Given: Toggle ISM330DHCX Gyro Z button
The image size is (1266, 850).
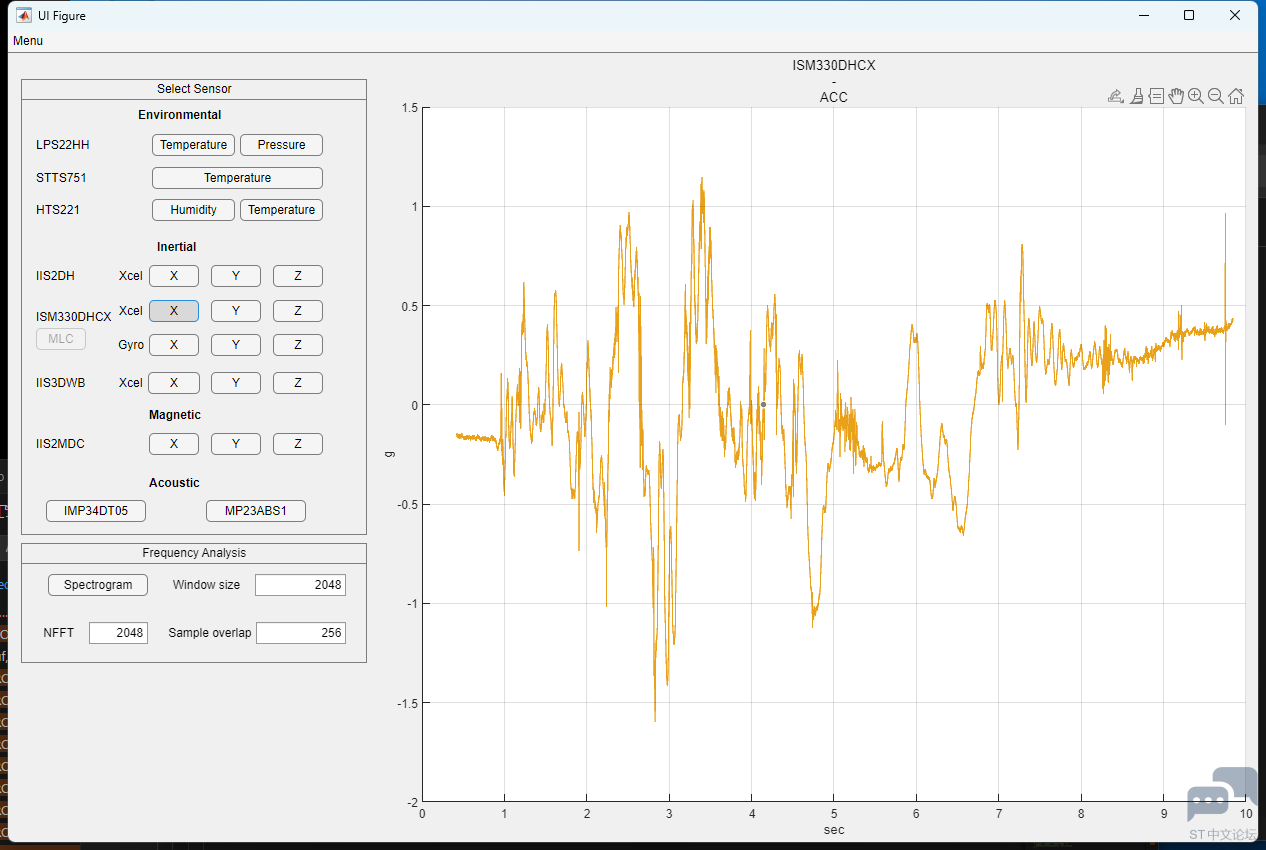Looking at the screenshot, I should (x=298, y=345).
